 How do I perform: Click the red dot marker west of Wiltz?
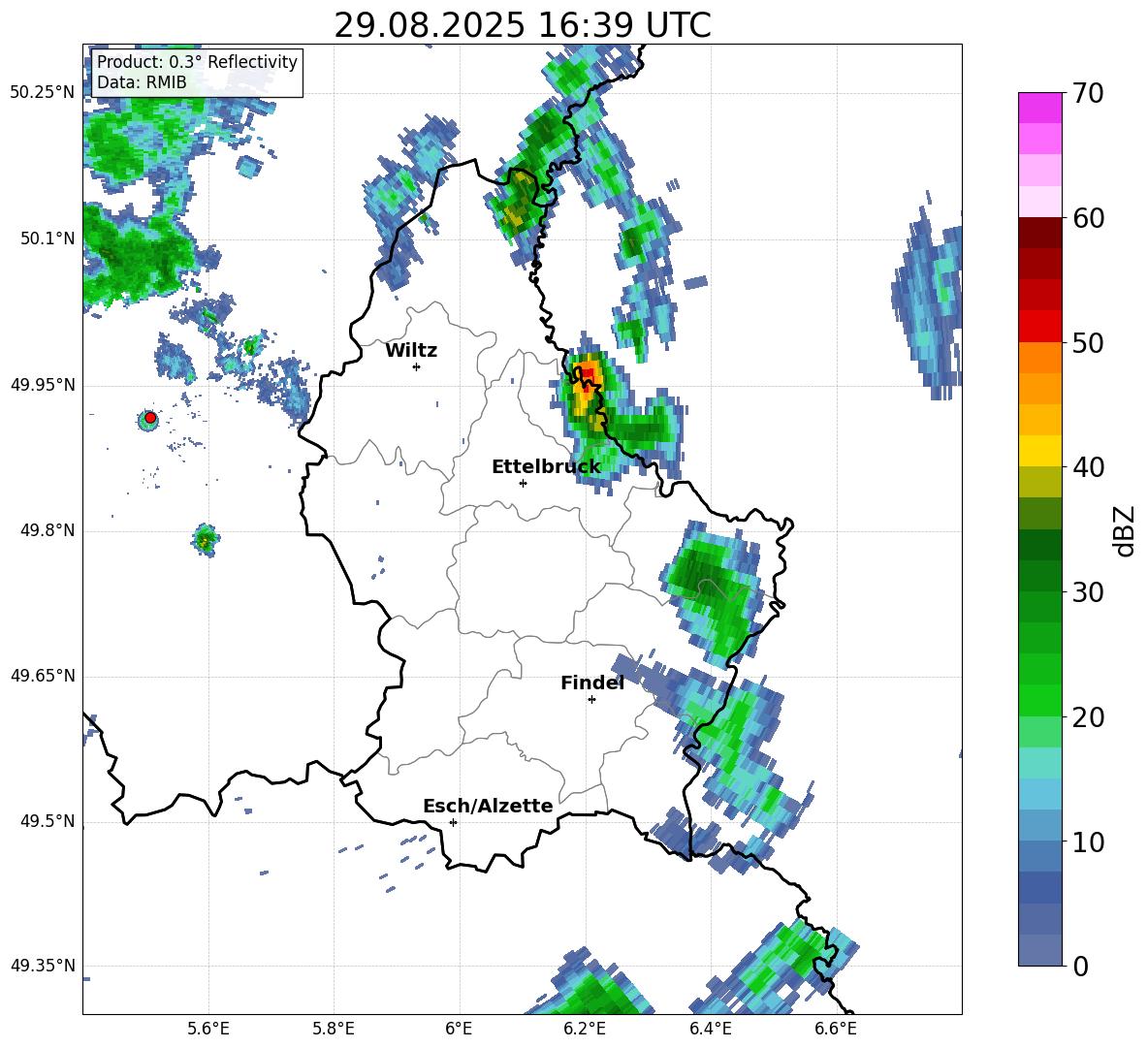(150, 418)
